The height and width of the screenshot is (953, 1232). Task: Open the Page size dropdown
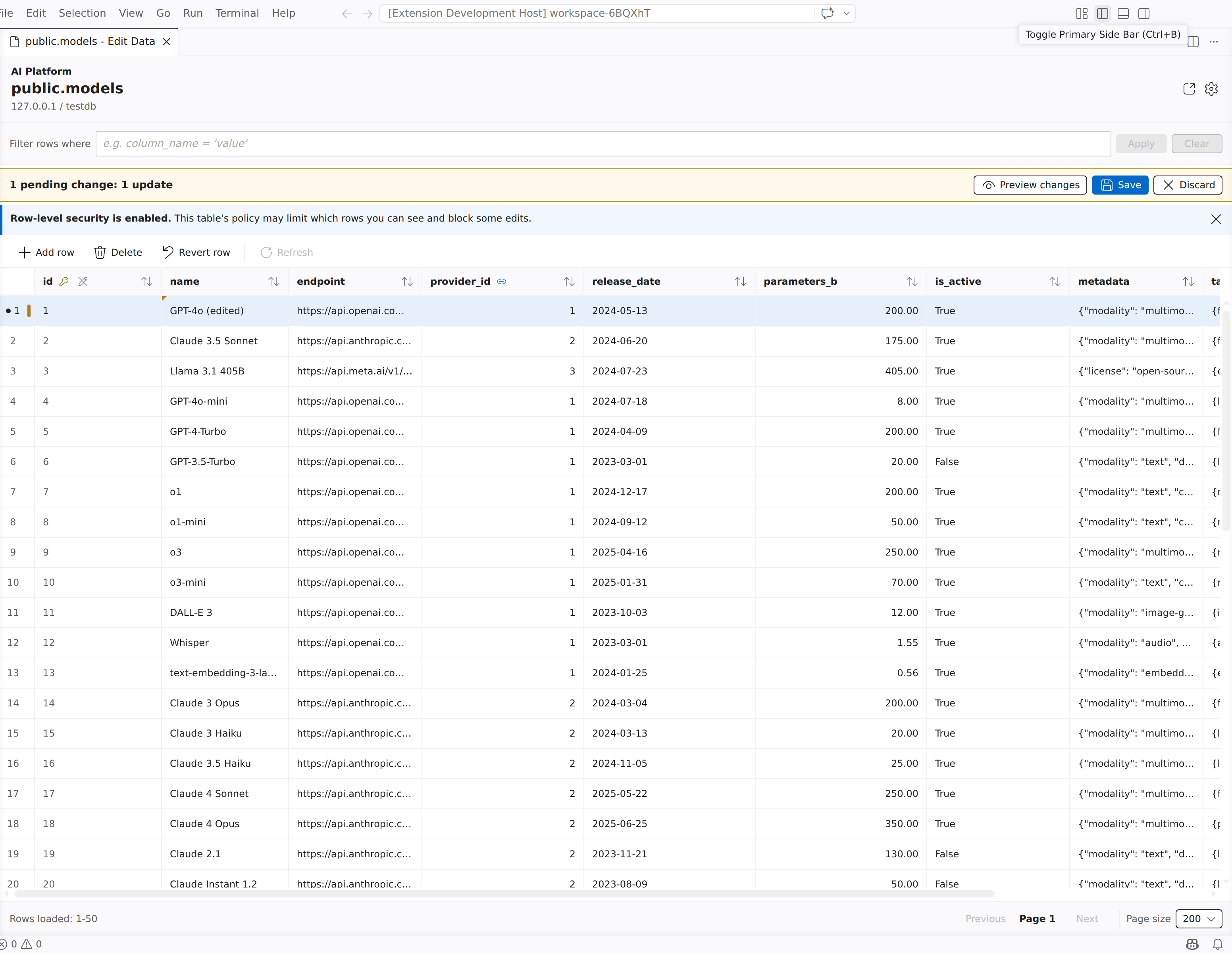(x=1199, y=918)
